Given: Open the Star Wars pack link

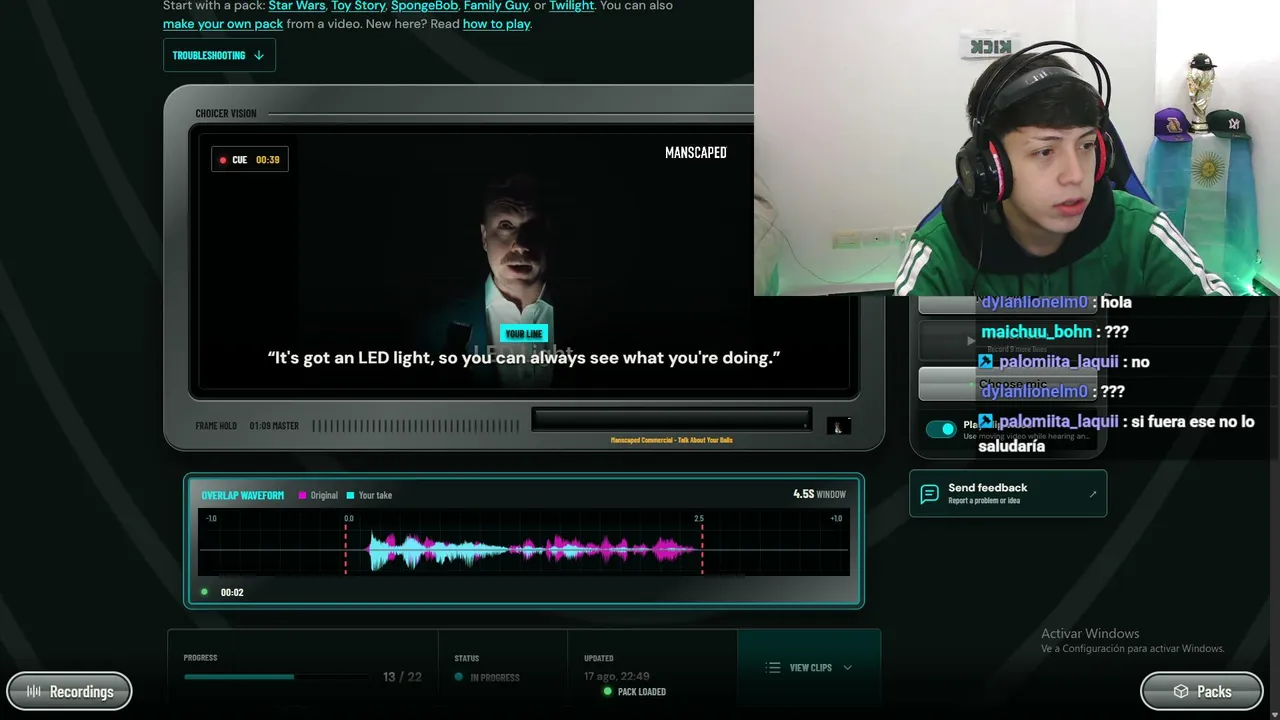Looking at the screenshot, I should click(x=297, y=6).
